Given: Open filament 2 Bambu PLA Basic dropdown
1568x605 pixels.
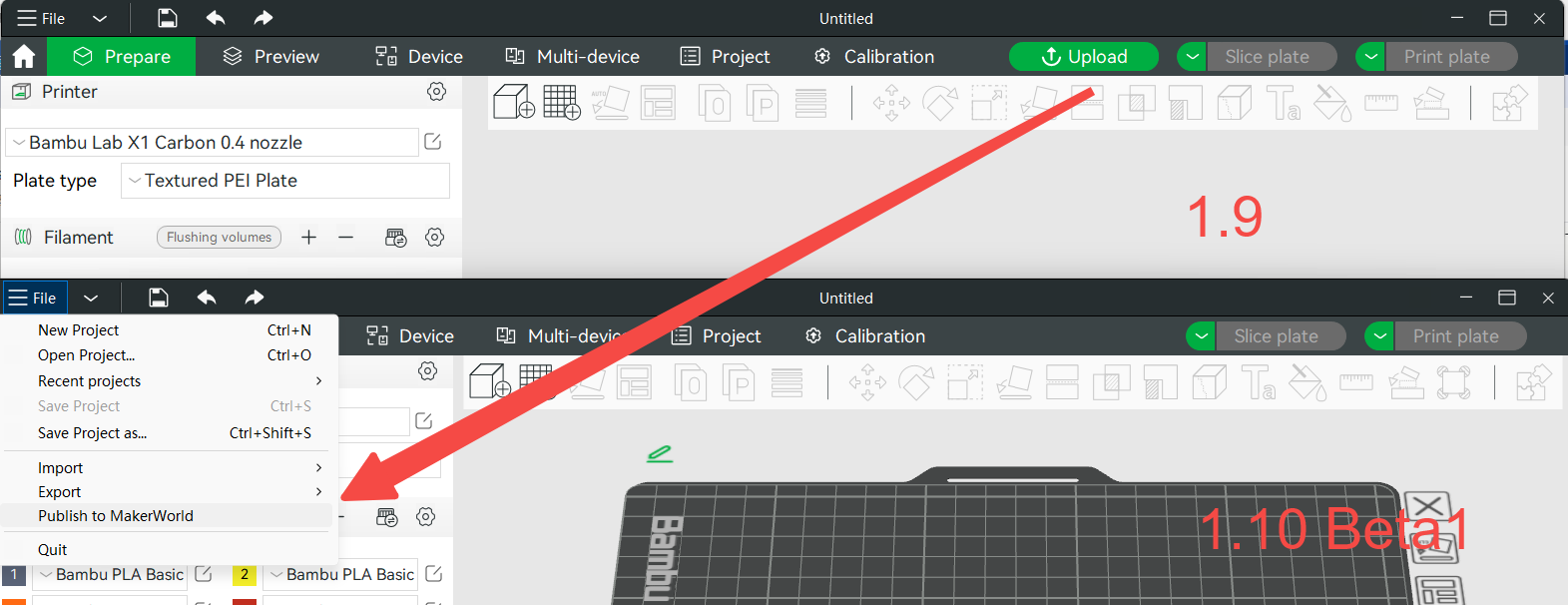Looking at the screenshot, I should pos(340,574).
